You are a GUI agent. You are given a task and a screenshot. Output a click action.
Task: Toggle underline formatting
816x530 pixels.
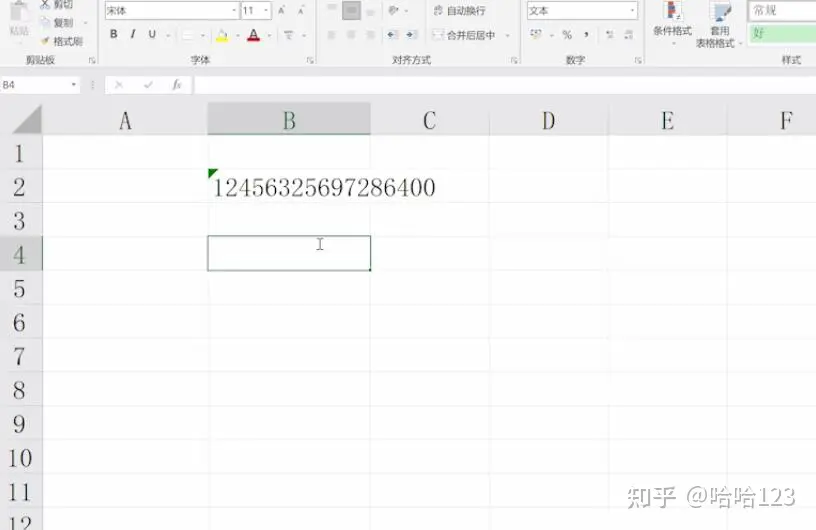tap(152, 34)
